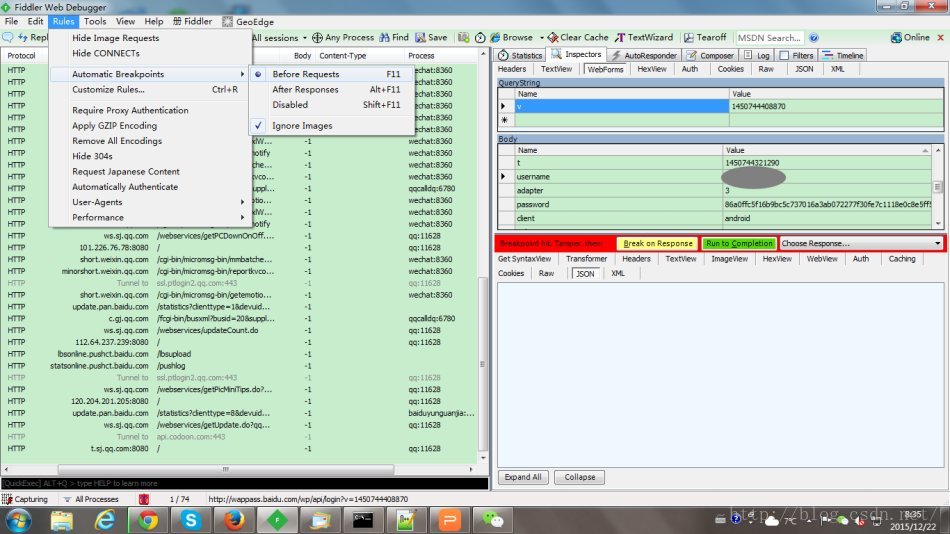Viewport: 950px width, 534px height.
Task: Expand the Performance submenu
Action: (x=150, y=217)
